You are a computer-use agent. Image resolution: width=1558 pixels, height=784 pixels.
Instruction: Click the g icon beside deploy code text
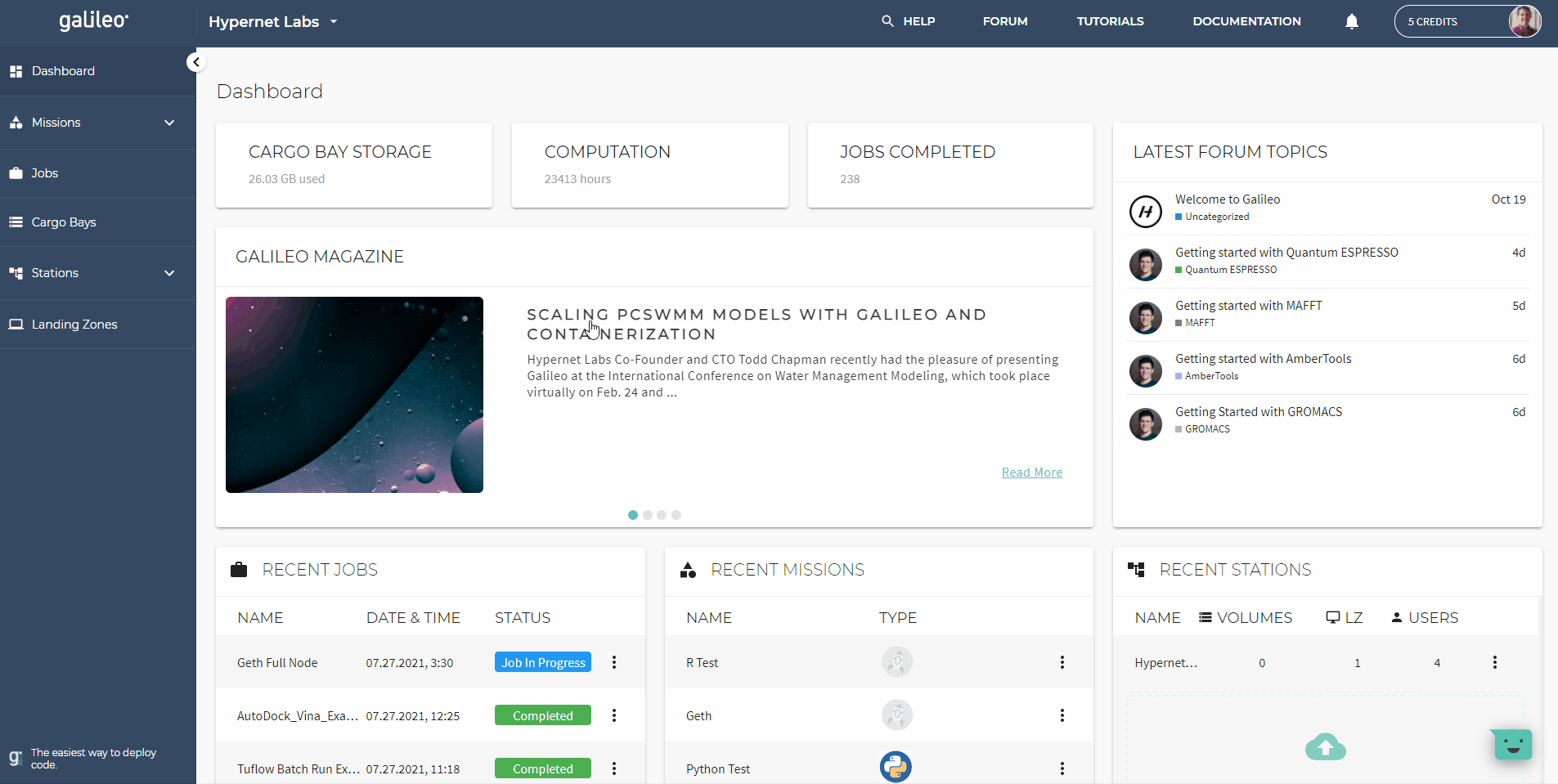point(15,758)
